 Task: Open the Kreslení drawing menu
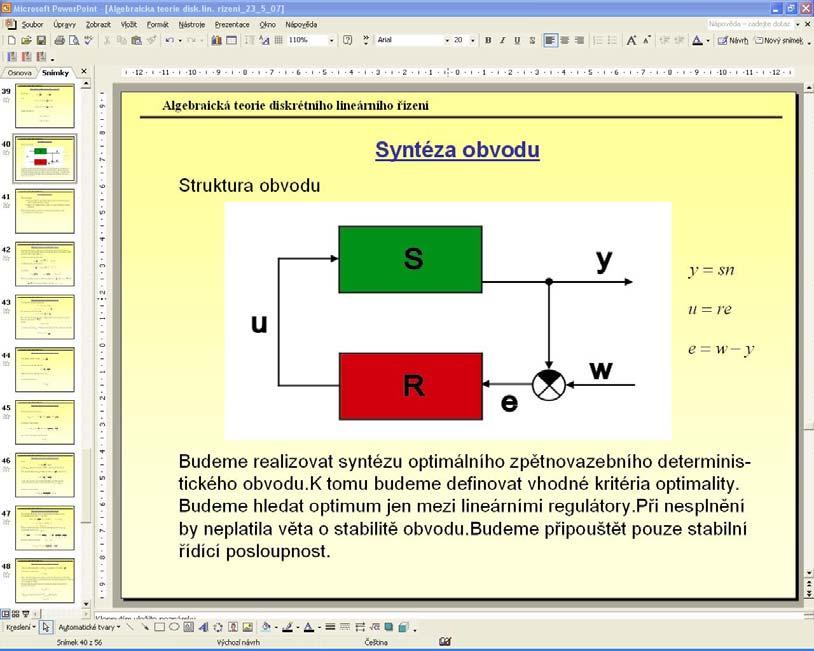20,627
